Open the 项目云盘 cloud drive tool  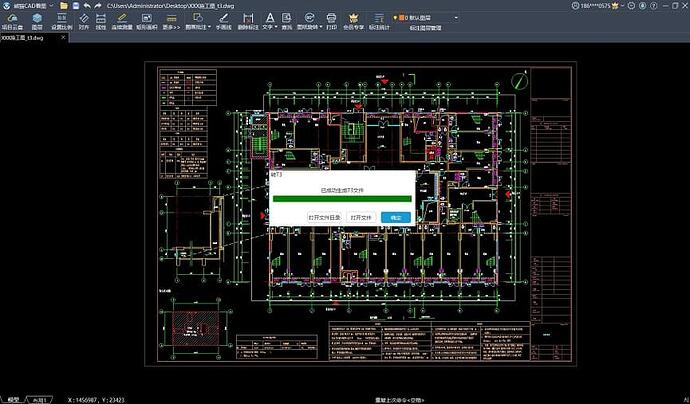coord(13,21)
